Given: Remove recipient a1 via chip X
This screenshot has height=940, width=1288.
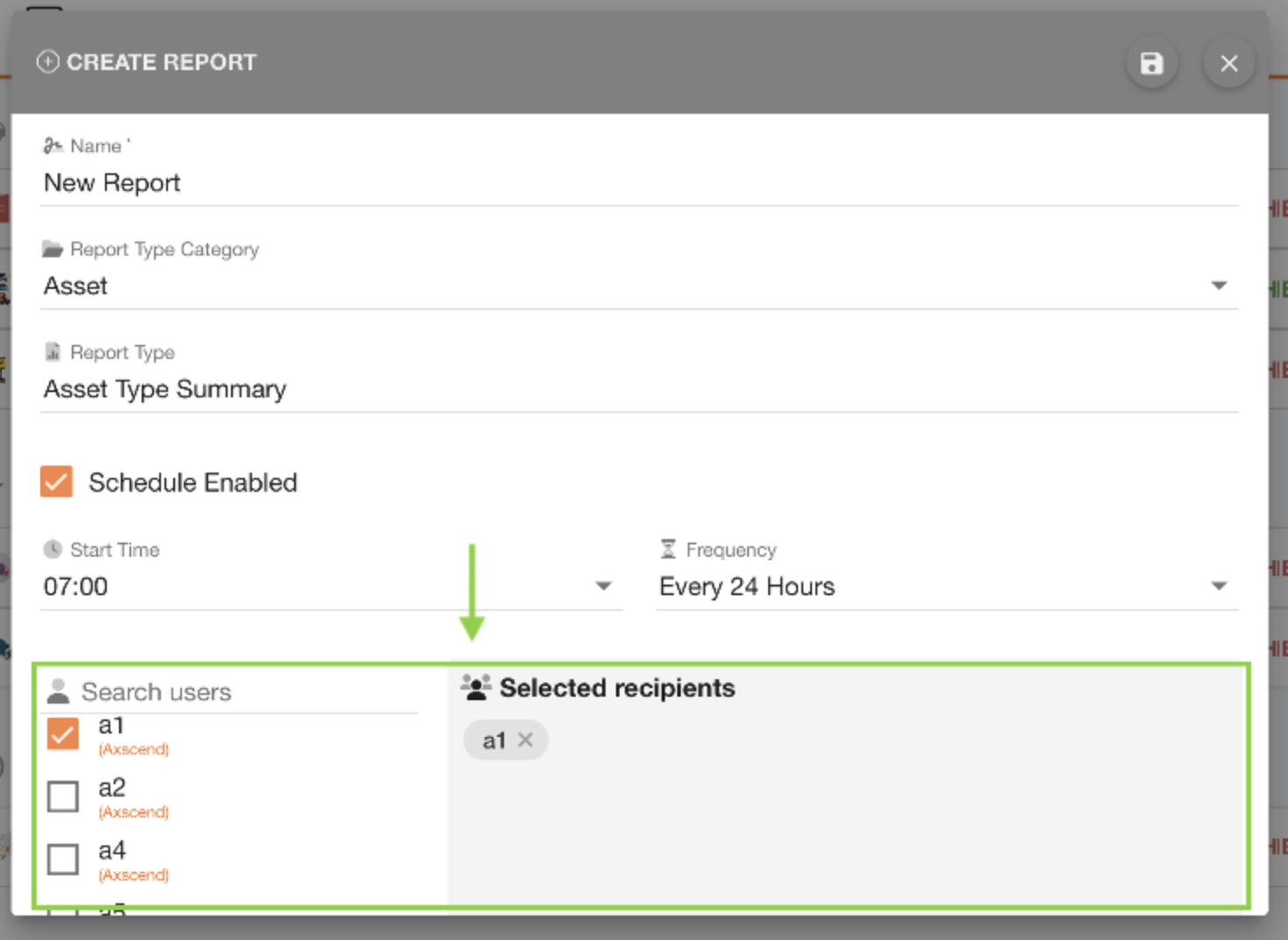Looking at the screenshot, I should click(x=526, y=740).
